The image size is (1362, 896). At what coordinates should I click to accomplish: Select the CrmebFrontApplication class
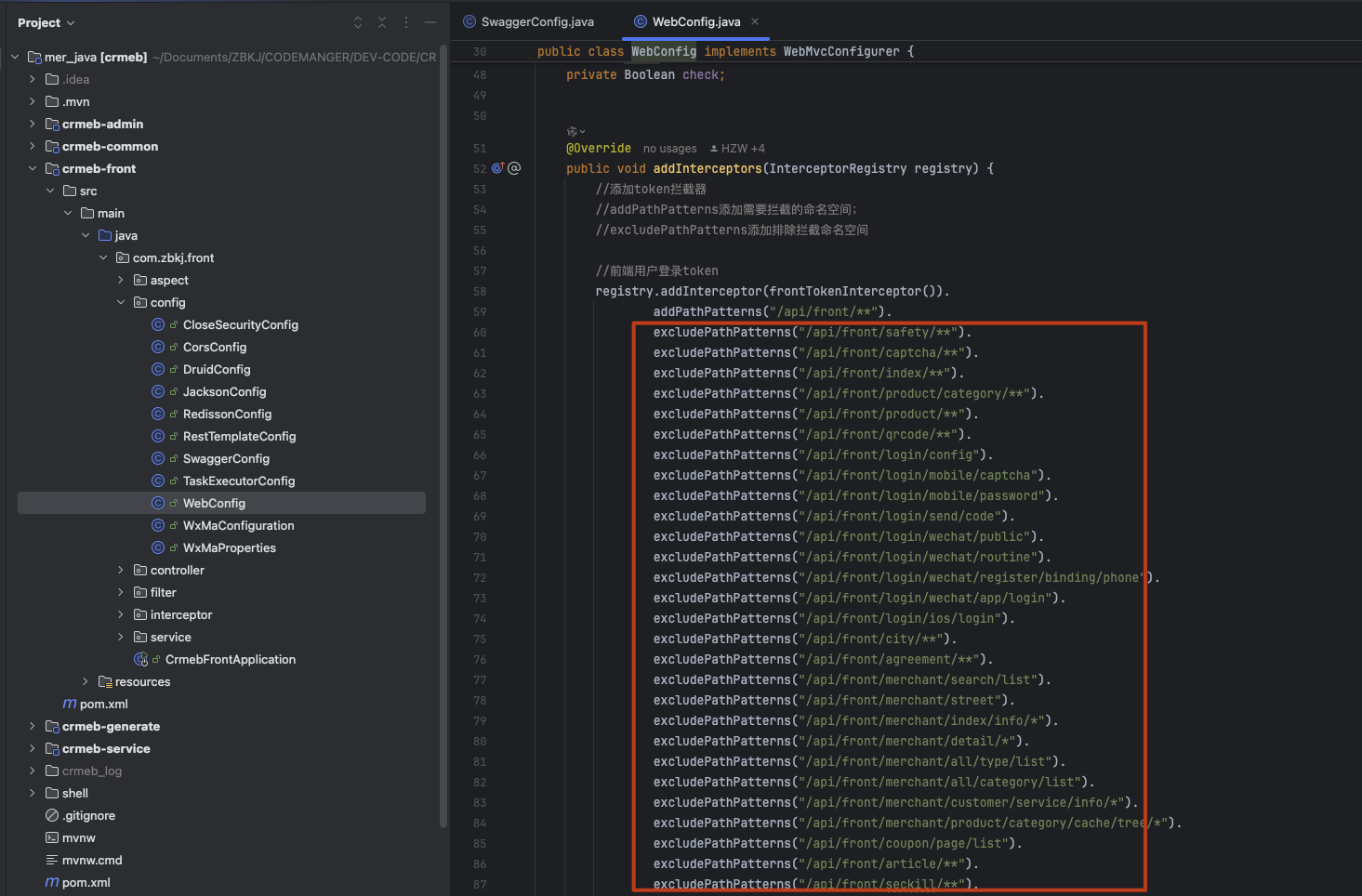coord(230,659)
